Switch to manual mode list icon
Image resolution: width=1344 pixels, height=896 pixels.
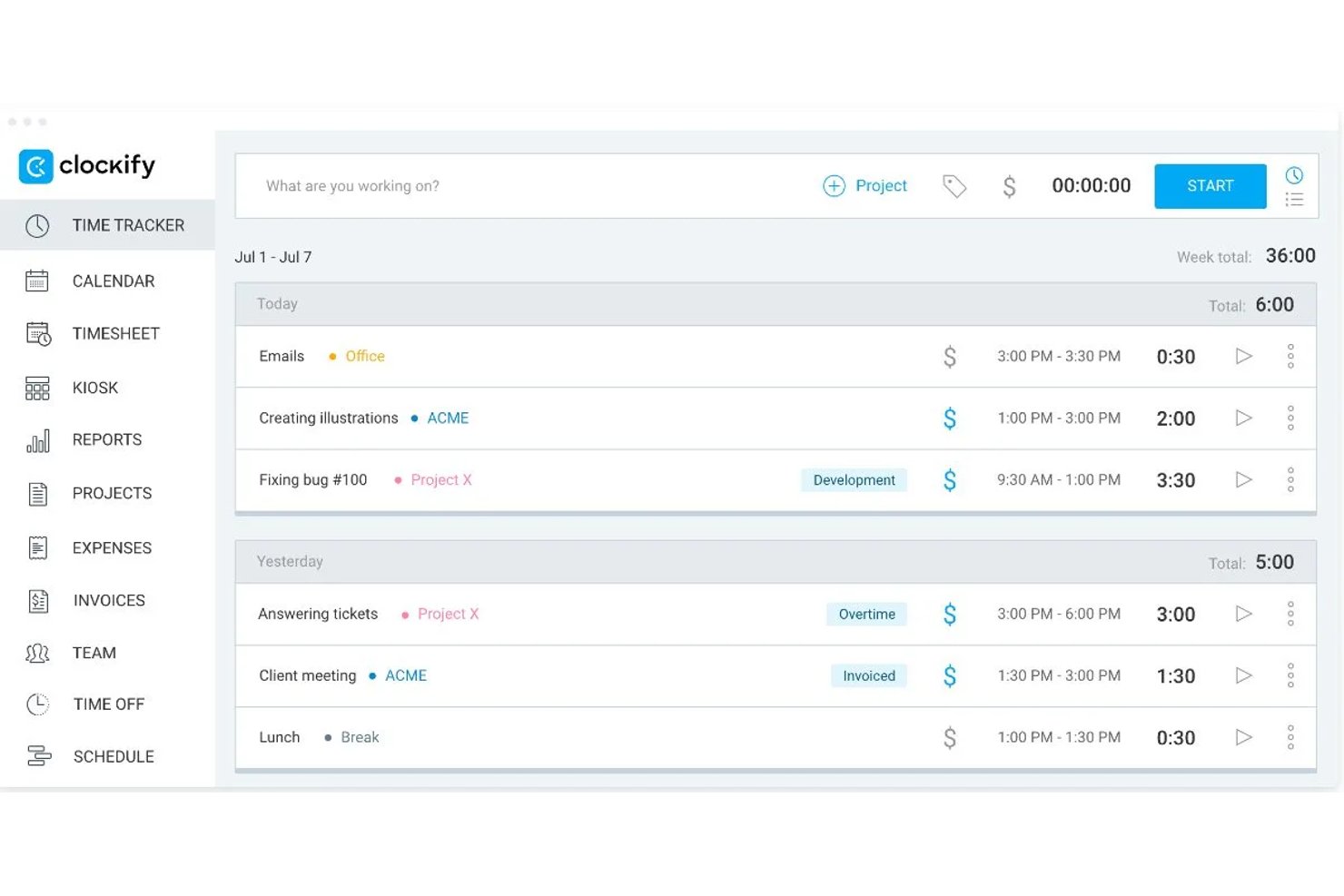click(x=1294, y=199)
